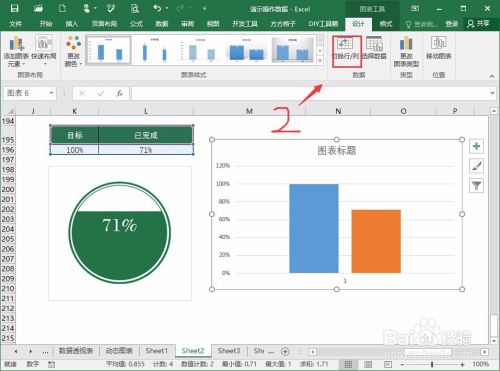This screenshot has width=500, height=371.
Task: Click the 切换行/列 (Switch Row/Column) button
Action: coord(346,49)
